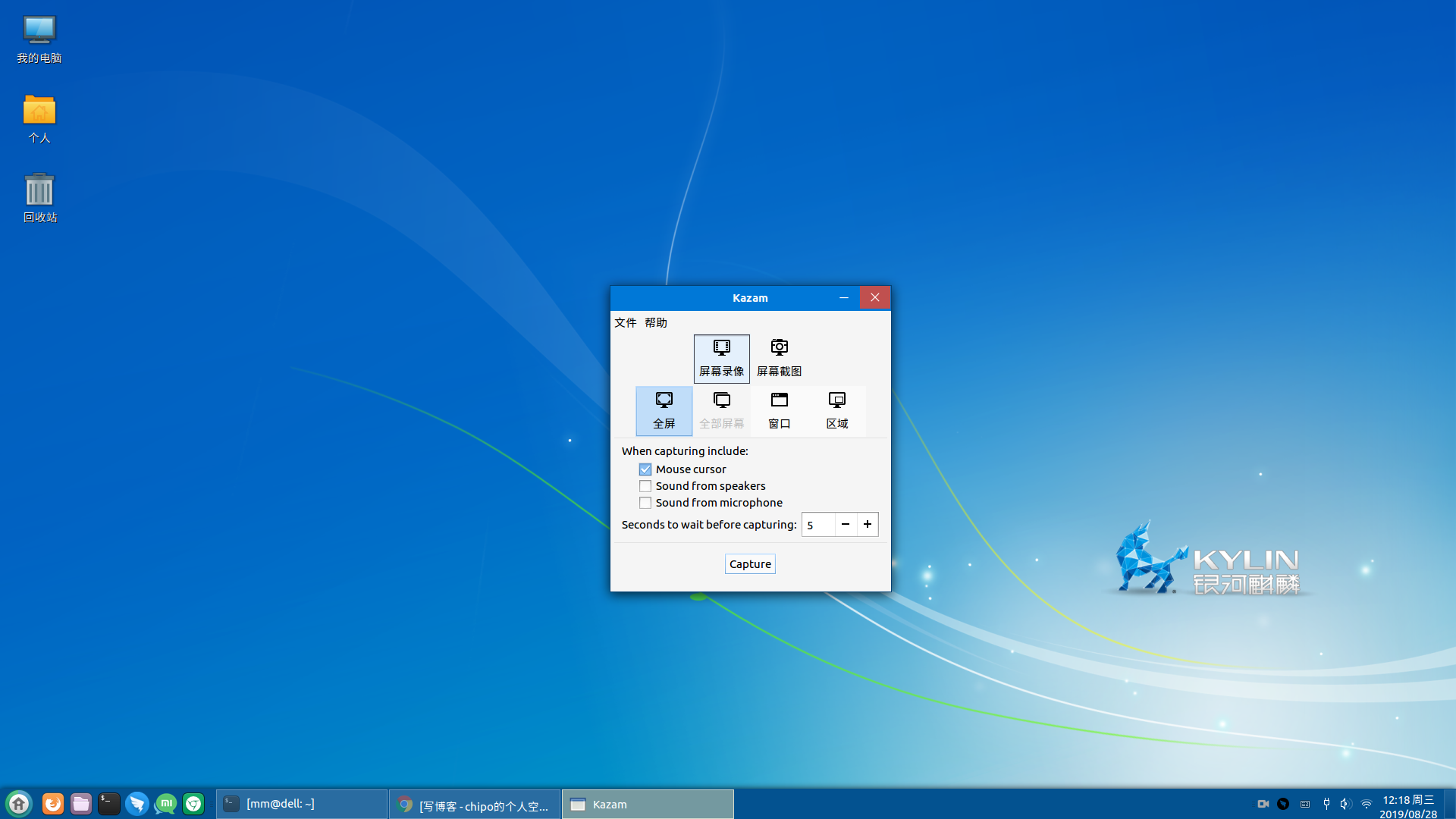The width and height of the screenshot is (1456, 819).
Task: Switch to mm@dell terminal taskbar window
Action: coord(301,804)
